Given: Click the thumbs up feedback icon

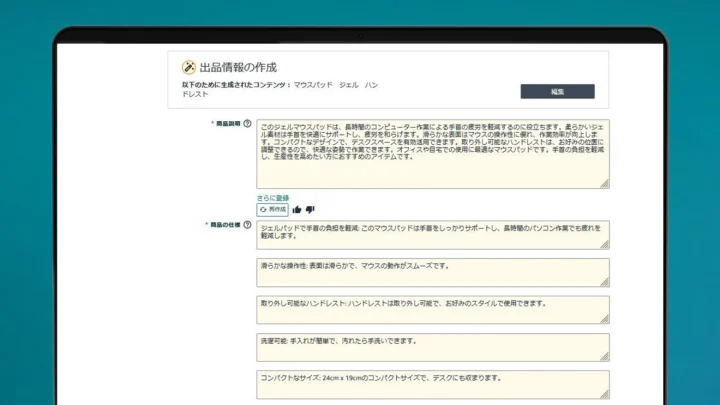Looking at the screenshot, I should pyautogui.click(x=297, y=209).
